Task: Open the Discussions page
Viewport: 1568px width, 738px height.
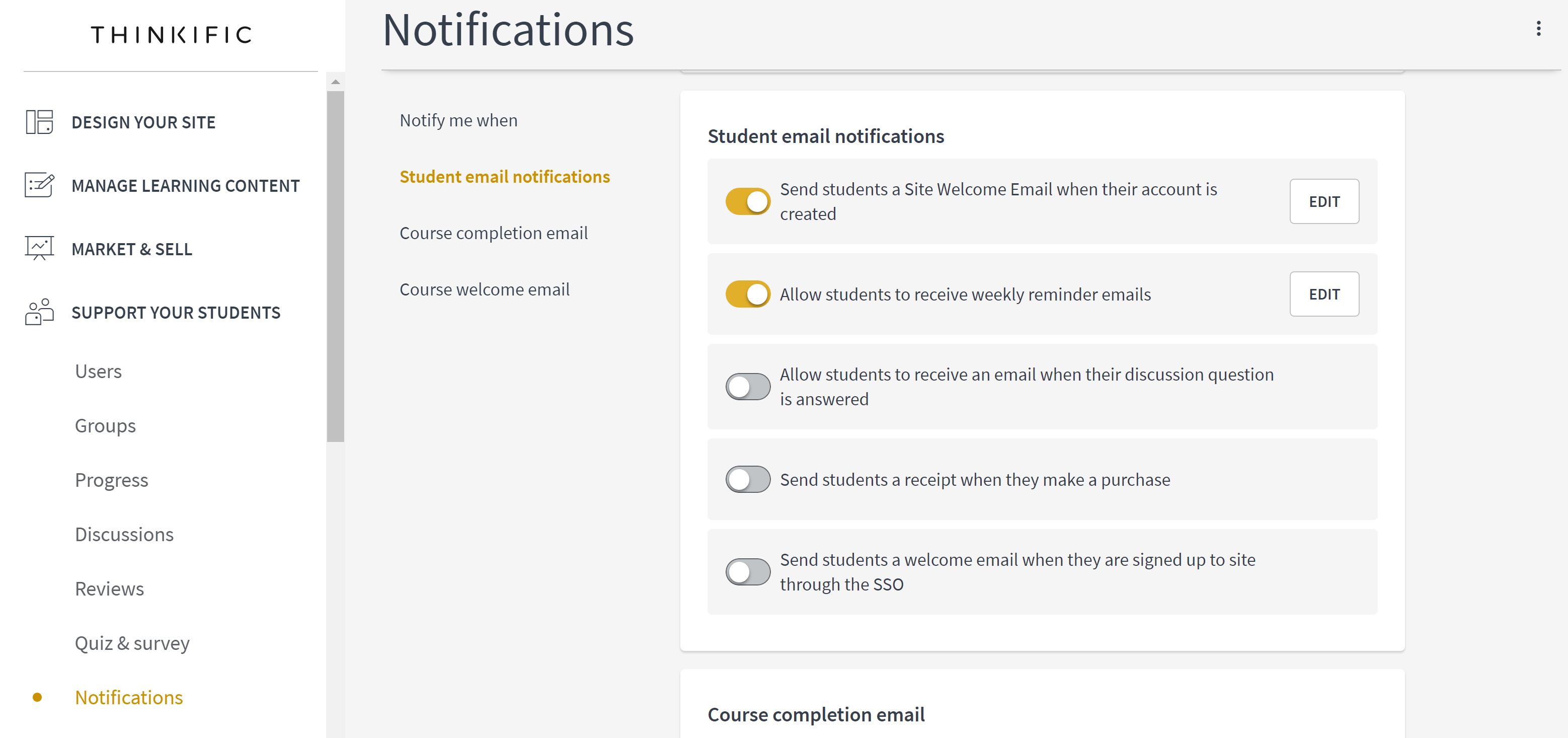Action: [124, 535]
